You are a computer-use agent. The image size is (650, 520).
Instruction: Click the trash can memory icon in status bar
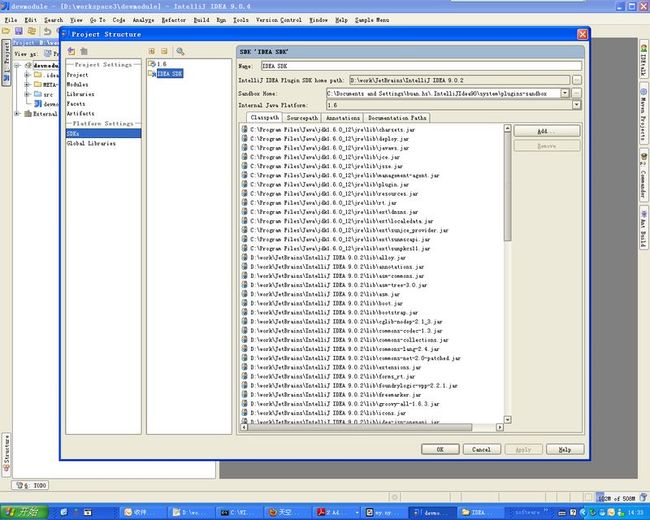click(643, 497)
